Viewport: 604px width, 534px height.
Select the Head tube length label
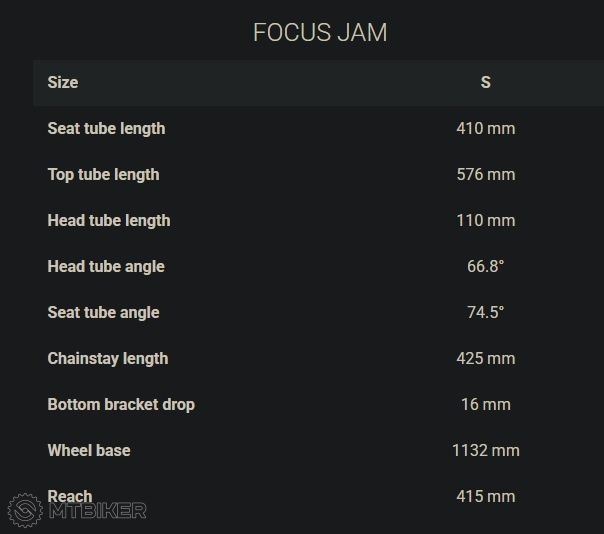108,220
